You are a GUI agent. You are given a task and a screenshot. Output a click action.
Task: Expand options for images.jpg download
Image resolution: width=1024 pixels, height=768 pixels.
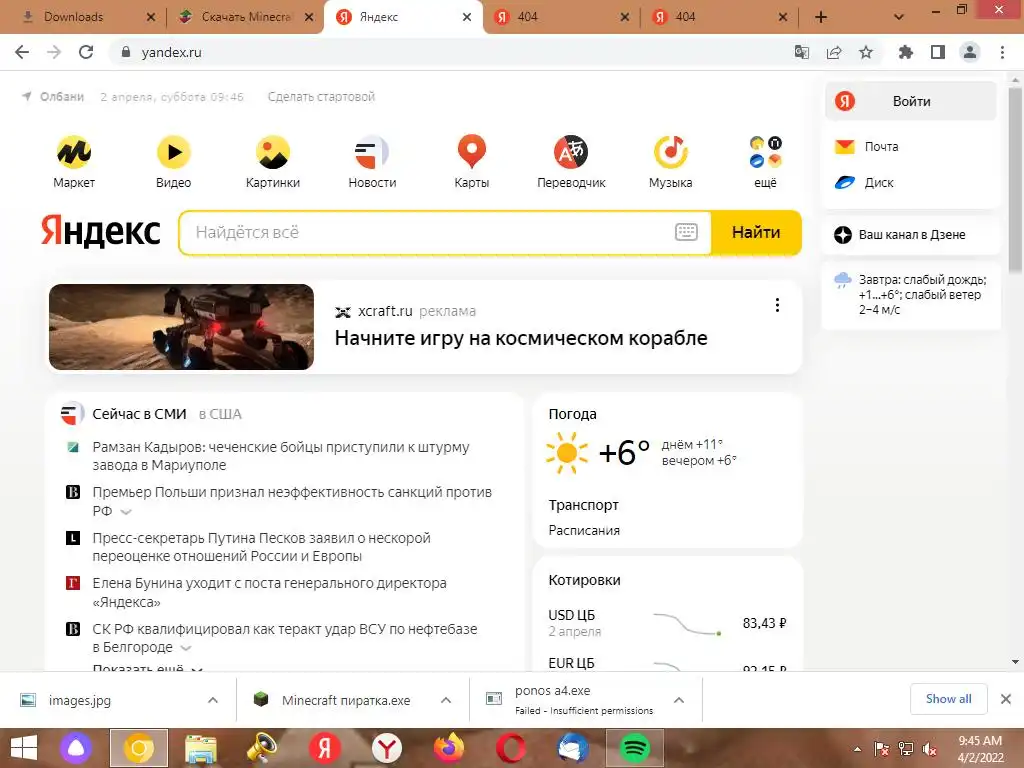(213, 700)
